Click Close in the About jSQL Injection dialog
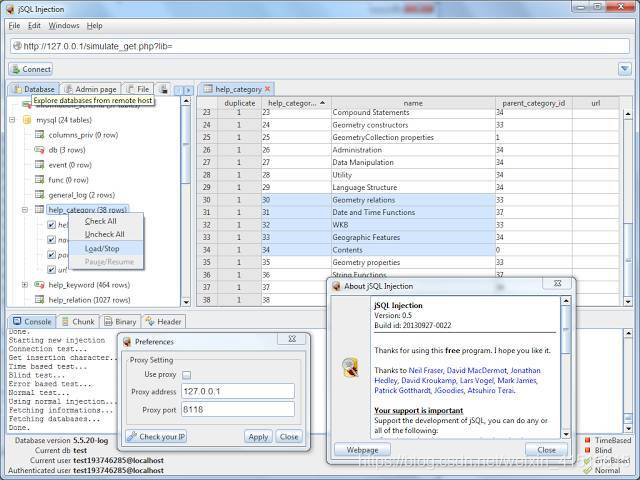This screenshot has width=640, height=480. pyautogui.click(x=547, y=450)
